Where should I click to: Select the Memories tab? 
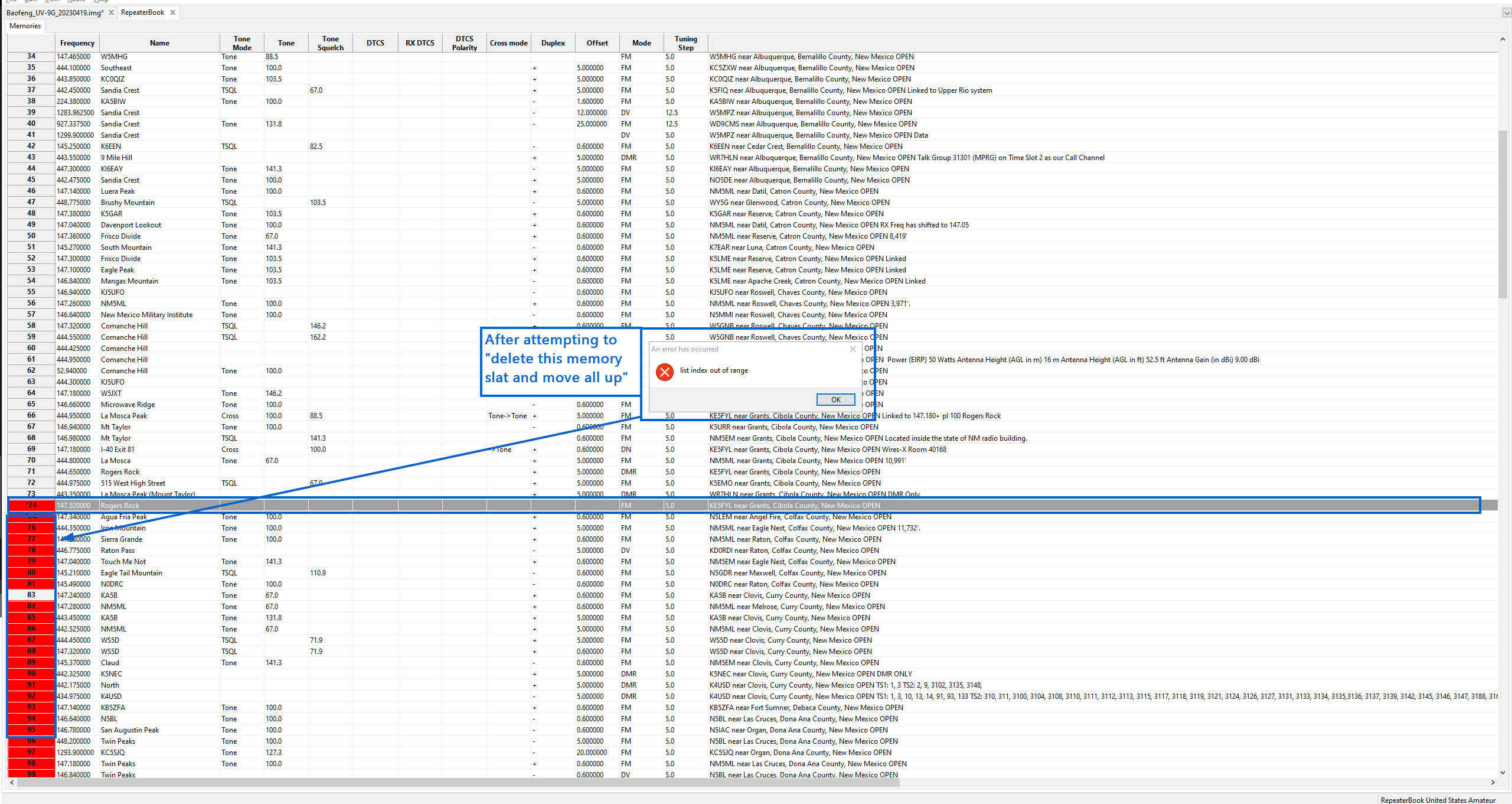(x=25, y=26)
